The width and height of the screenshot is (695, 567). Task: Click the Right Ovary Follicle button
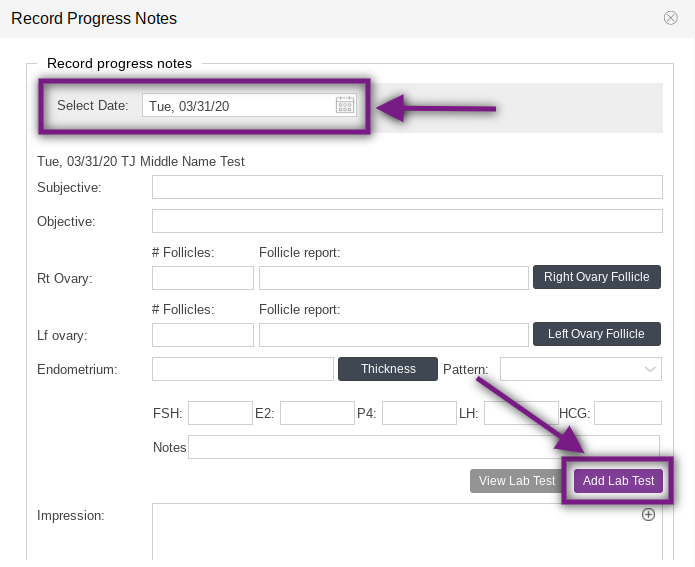[x=596, y=277]
